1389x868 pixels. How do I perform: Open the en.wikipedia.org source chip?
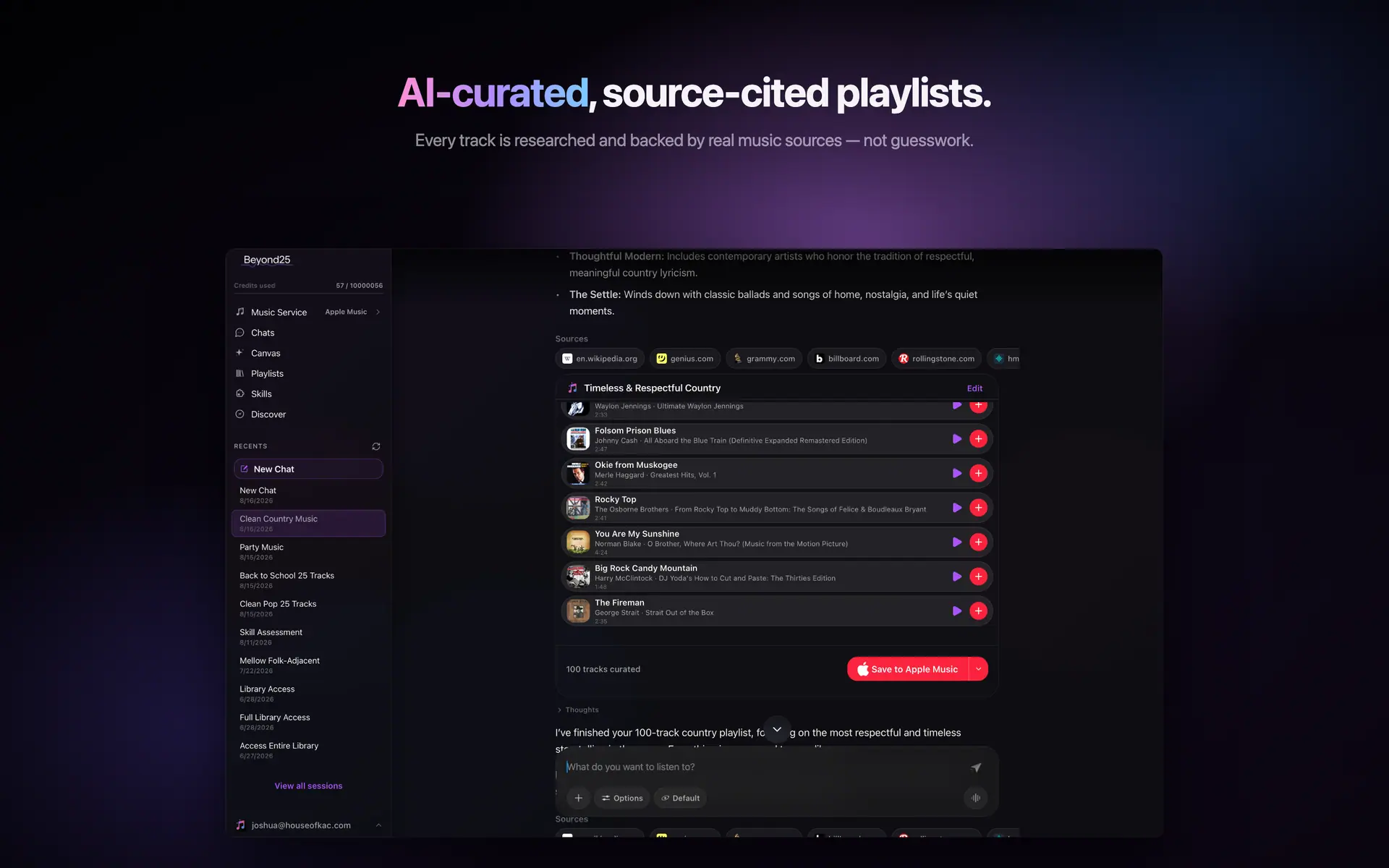(x=600, y=359)
